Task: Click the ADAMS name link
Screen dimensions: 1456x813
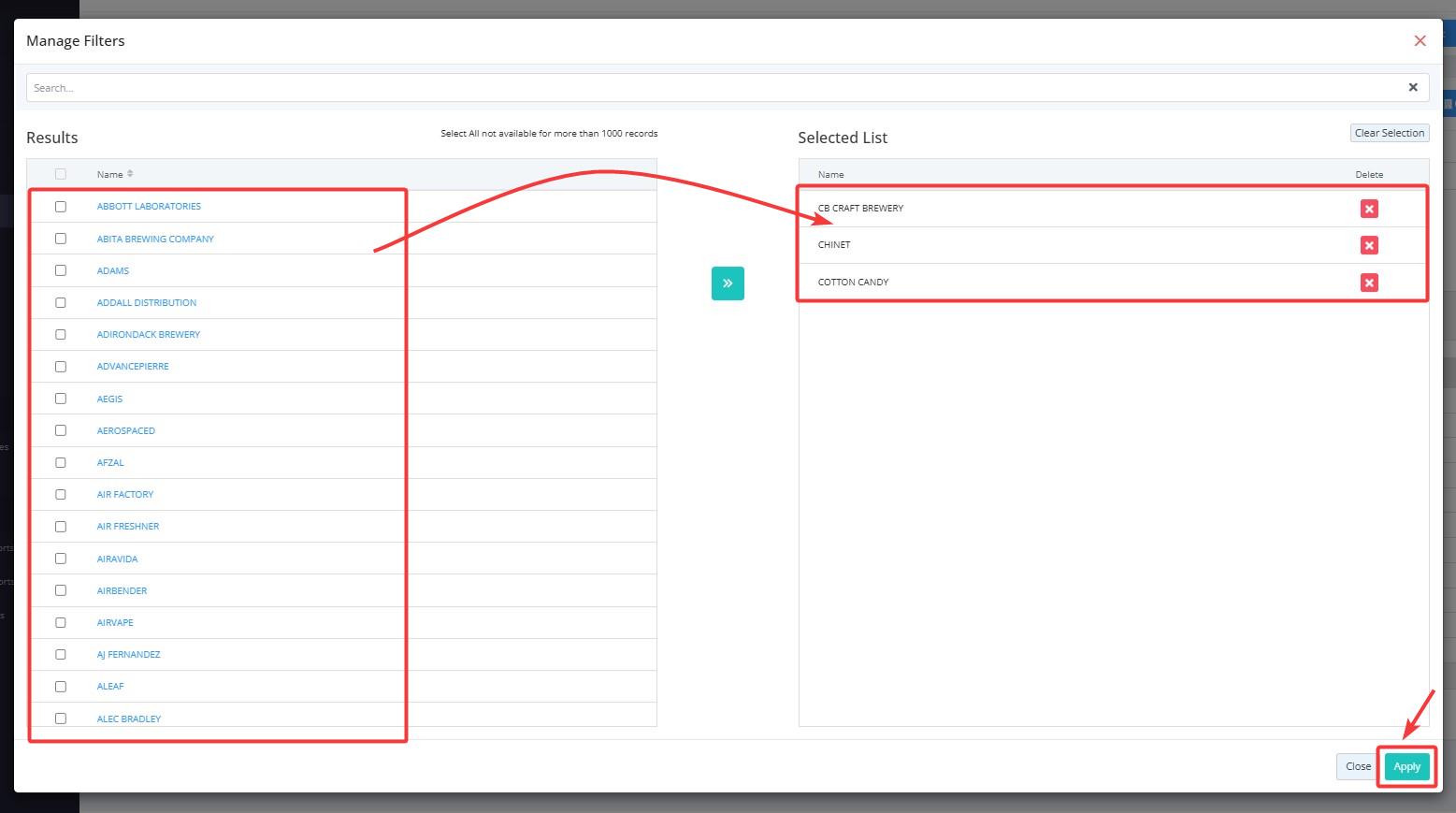Action: pyautogui.click(x=113, y=270)
